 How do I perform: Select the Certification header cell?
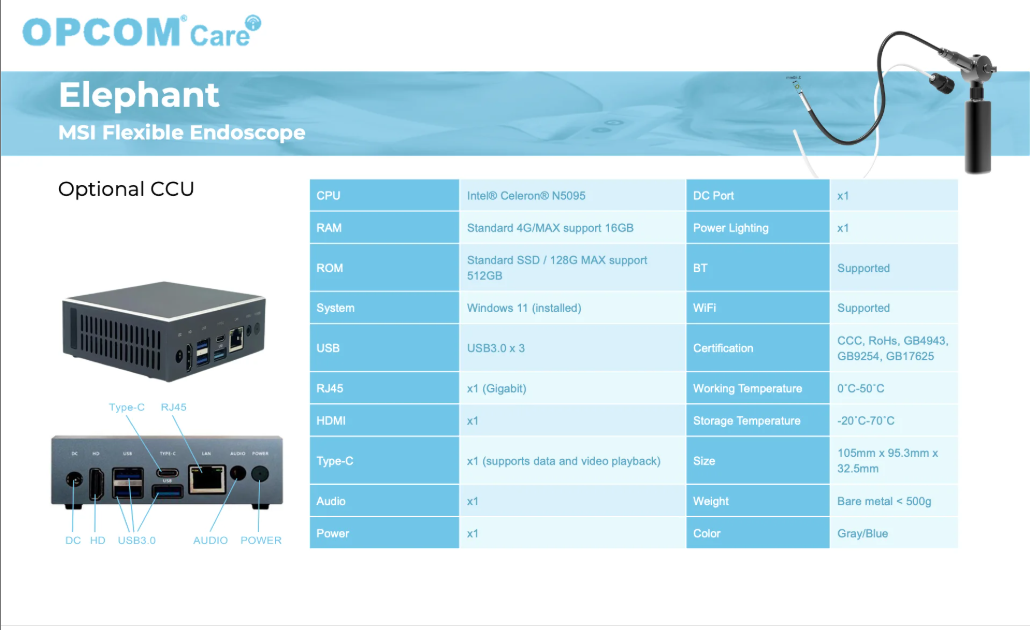pyautogui.click(x=757, y=348)
